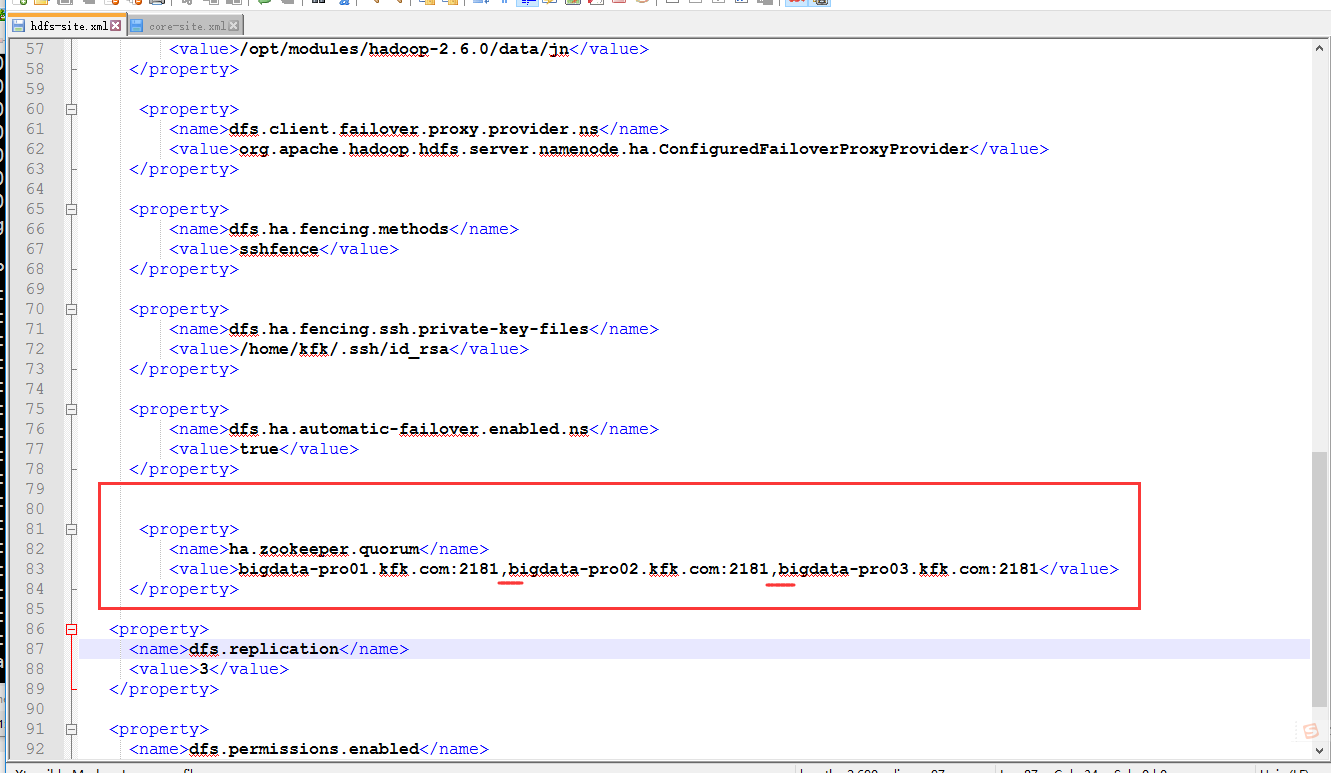Viewport: 1331px width, 773px height.
Task: Click the /opt/modules/hadoop-2.6.0/data/jn value text
Action: tap(404, 49)
